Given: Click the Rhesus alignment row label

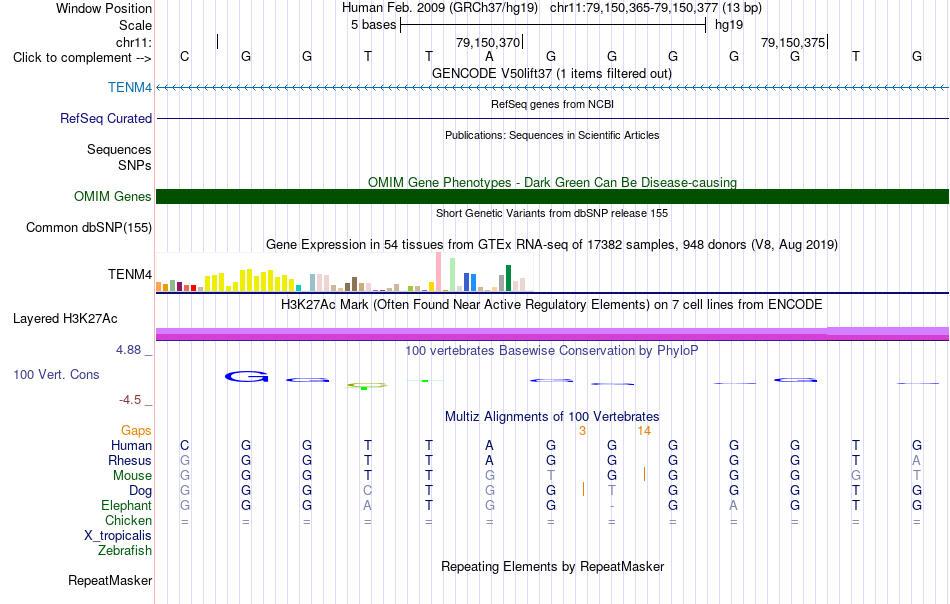Looking at the screenshot, I should 130,460.
